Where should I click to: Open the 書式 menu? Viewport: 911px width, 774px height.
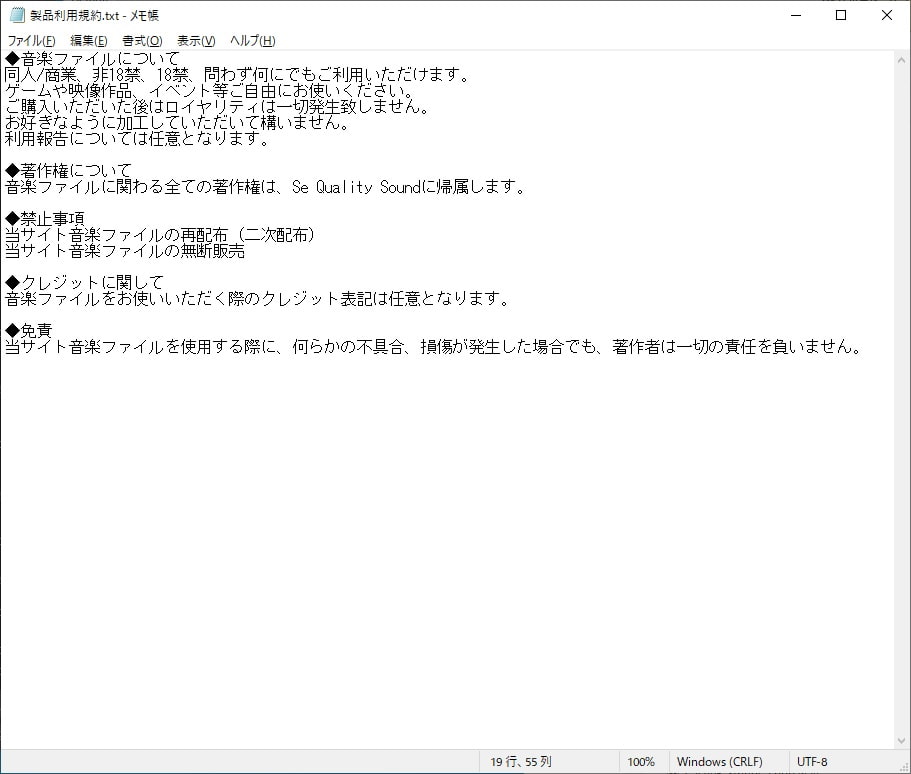(x=142, y=41)
